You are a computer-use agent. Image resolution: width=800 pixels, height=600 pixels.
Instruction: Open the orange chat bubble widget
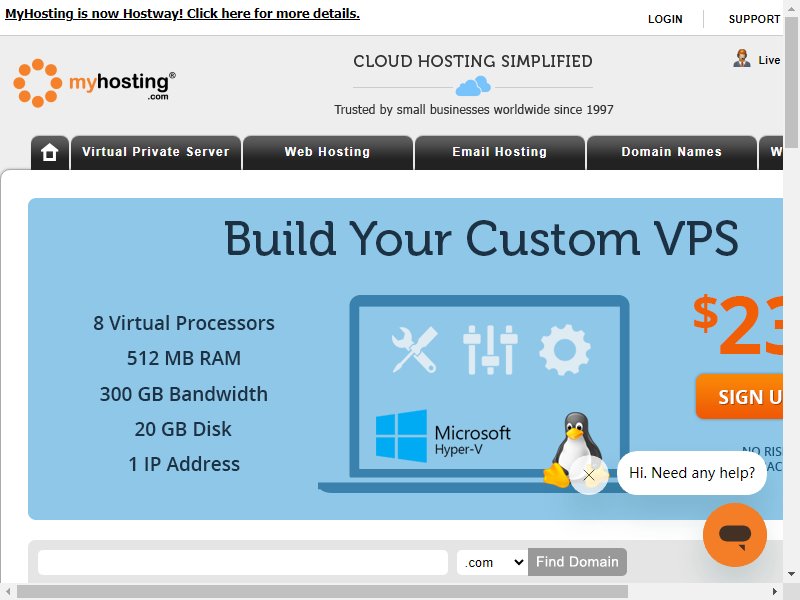click(x=735, y=535)
